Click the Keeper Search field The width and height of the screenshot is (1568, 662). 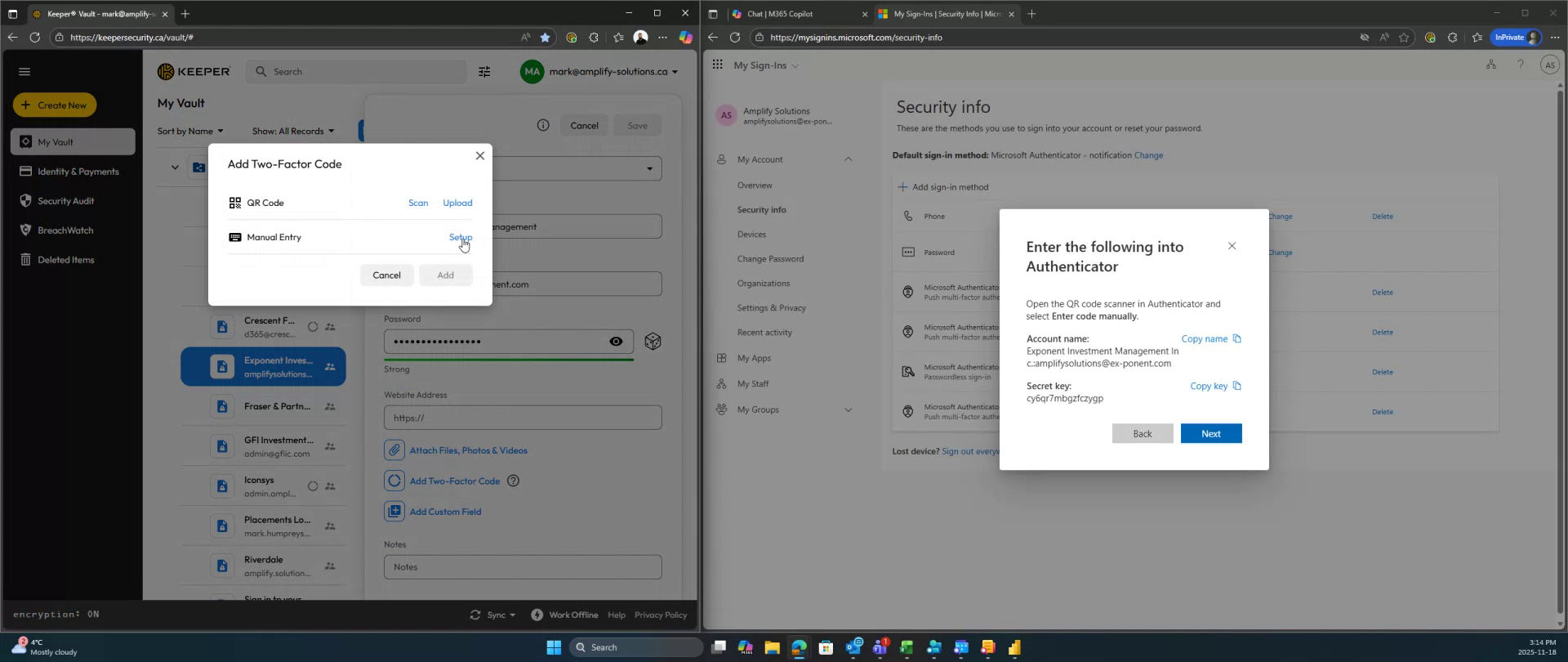[356, 72]
